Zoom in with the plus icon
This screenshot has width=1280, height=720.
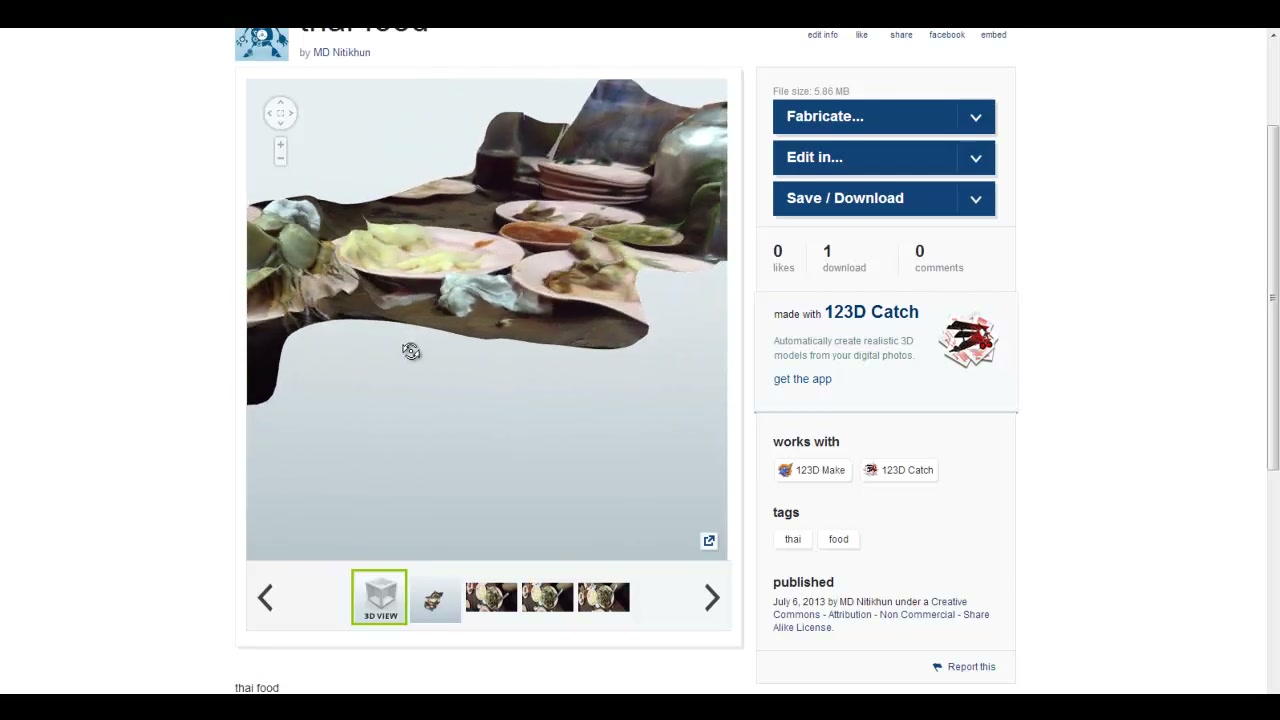click(x=280, y=145)
